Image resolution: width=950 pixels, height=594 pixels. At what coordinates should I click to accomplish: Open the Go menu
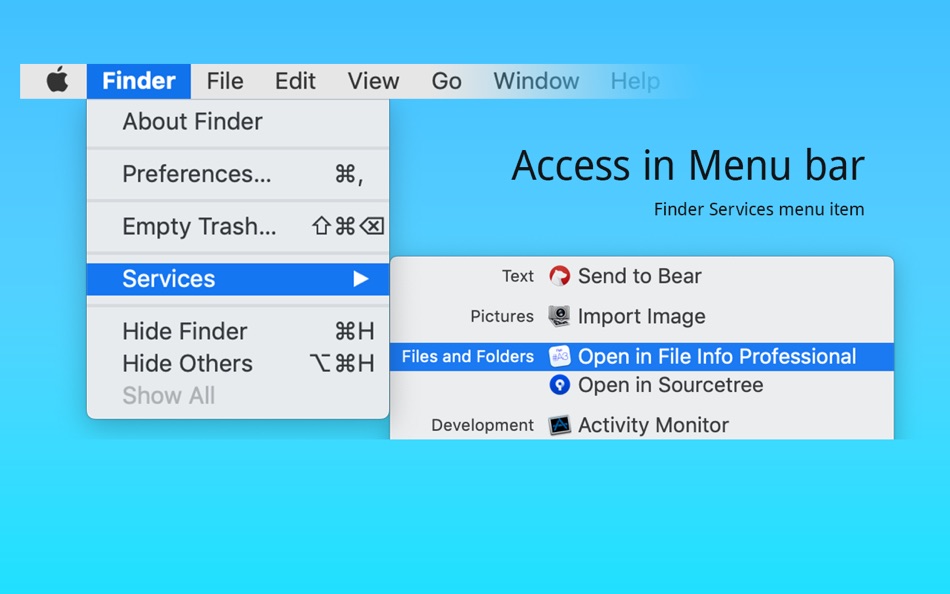[x=447, y=81]
